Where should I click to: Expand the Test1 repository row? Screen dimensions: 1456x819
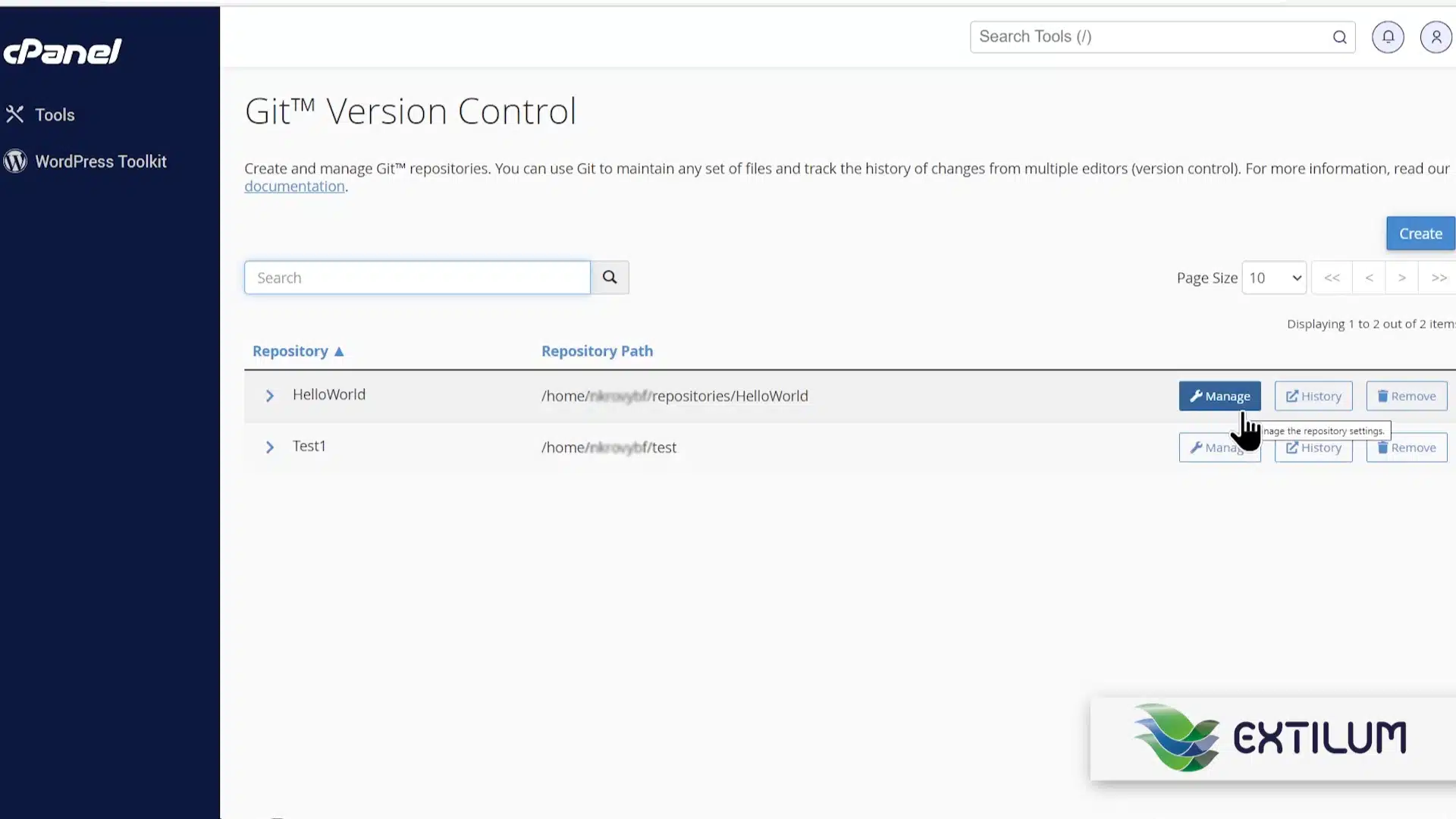click(270, 447)
